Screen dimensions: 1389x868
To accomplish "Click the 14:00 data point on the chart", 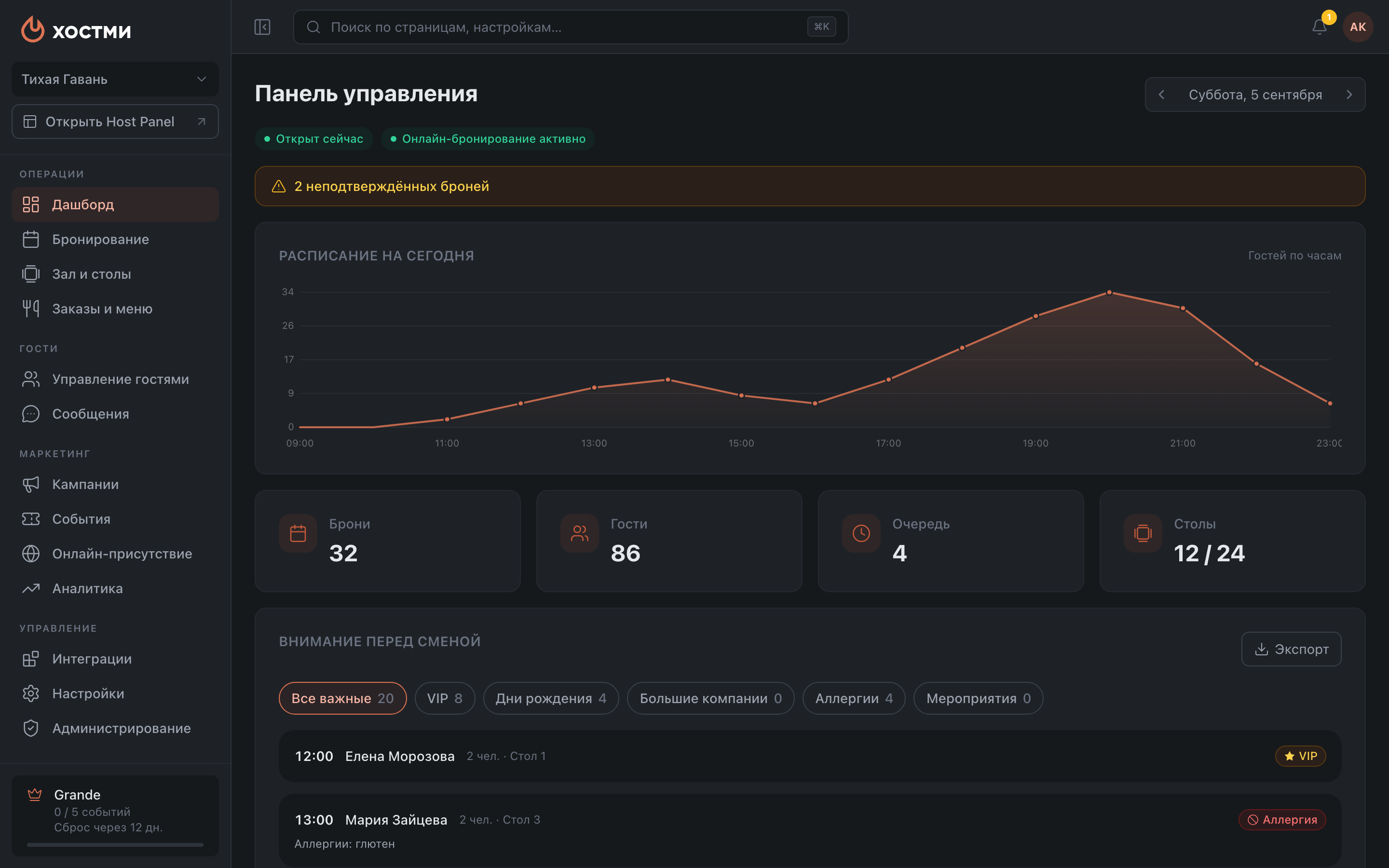I will (x=667, y=380).
